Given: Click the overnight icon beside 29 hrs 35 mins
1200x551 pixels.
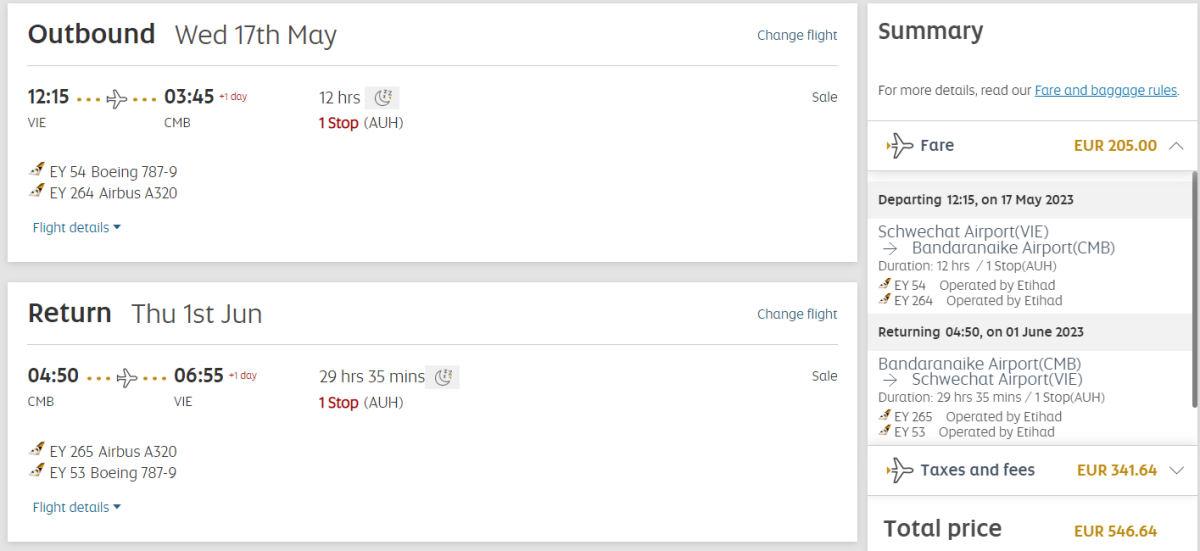Looking at the screenshot, I should pyautogui.click(x=442, y=377).
